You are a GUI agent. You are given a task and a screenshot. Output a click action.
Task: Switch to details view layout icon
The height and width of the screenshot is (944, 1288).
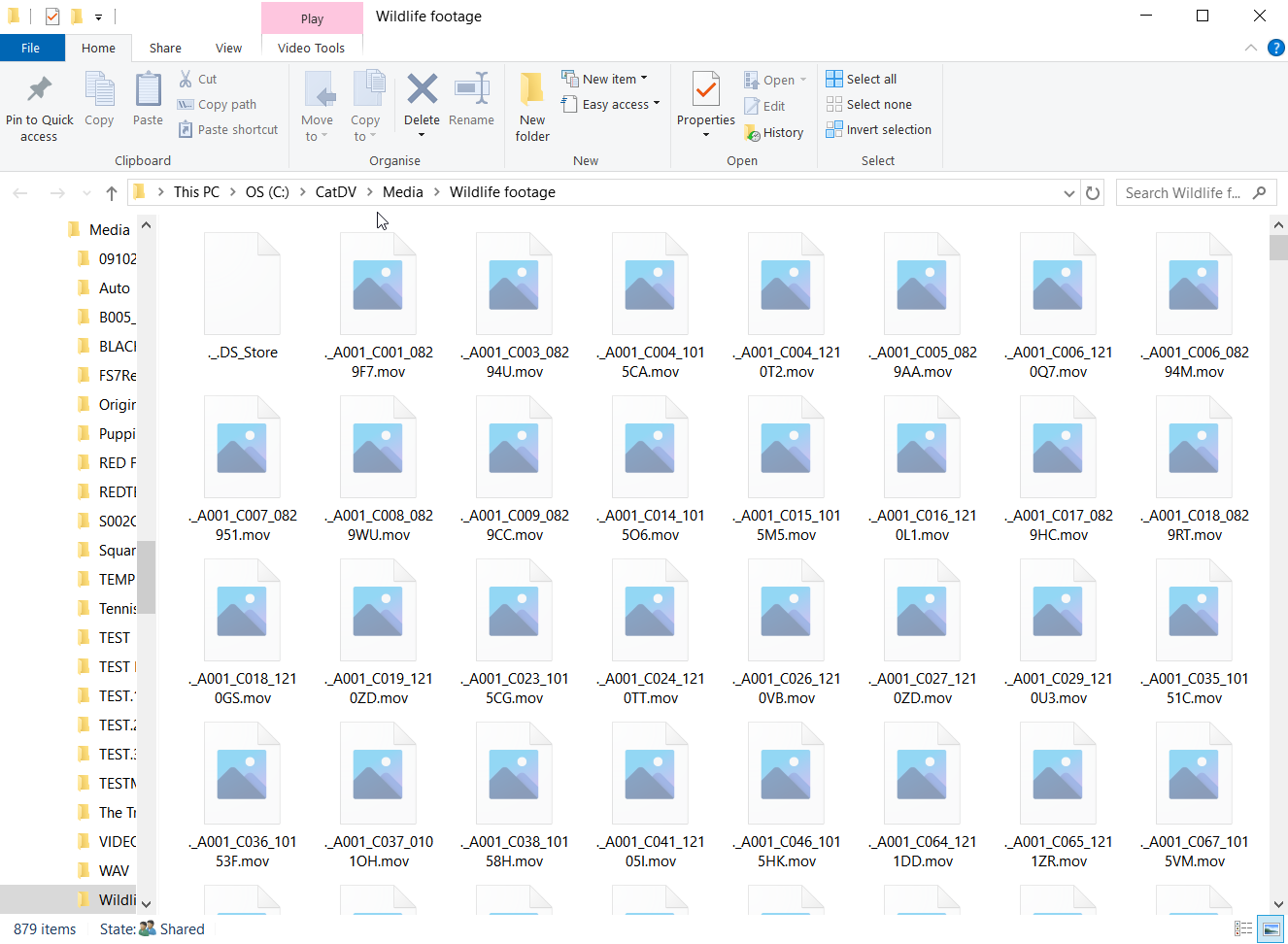coord(1243,929)
